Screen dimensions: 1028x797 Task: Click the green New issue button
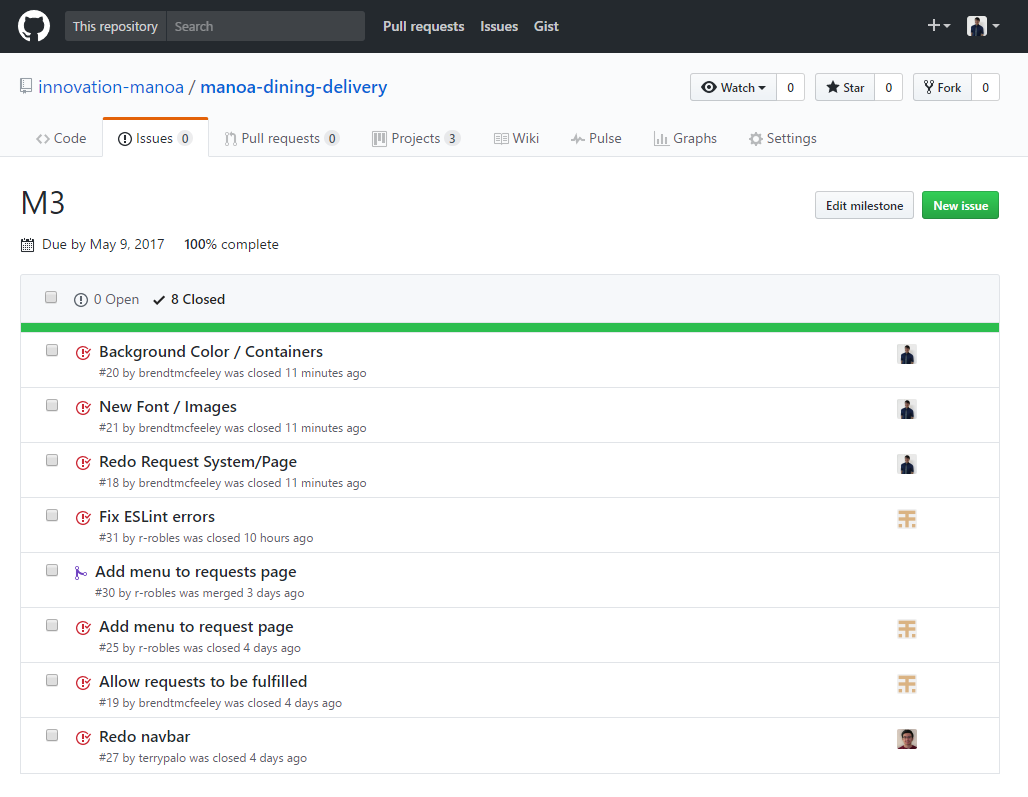960,205
